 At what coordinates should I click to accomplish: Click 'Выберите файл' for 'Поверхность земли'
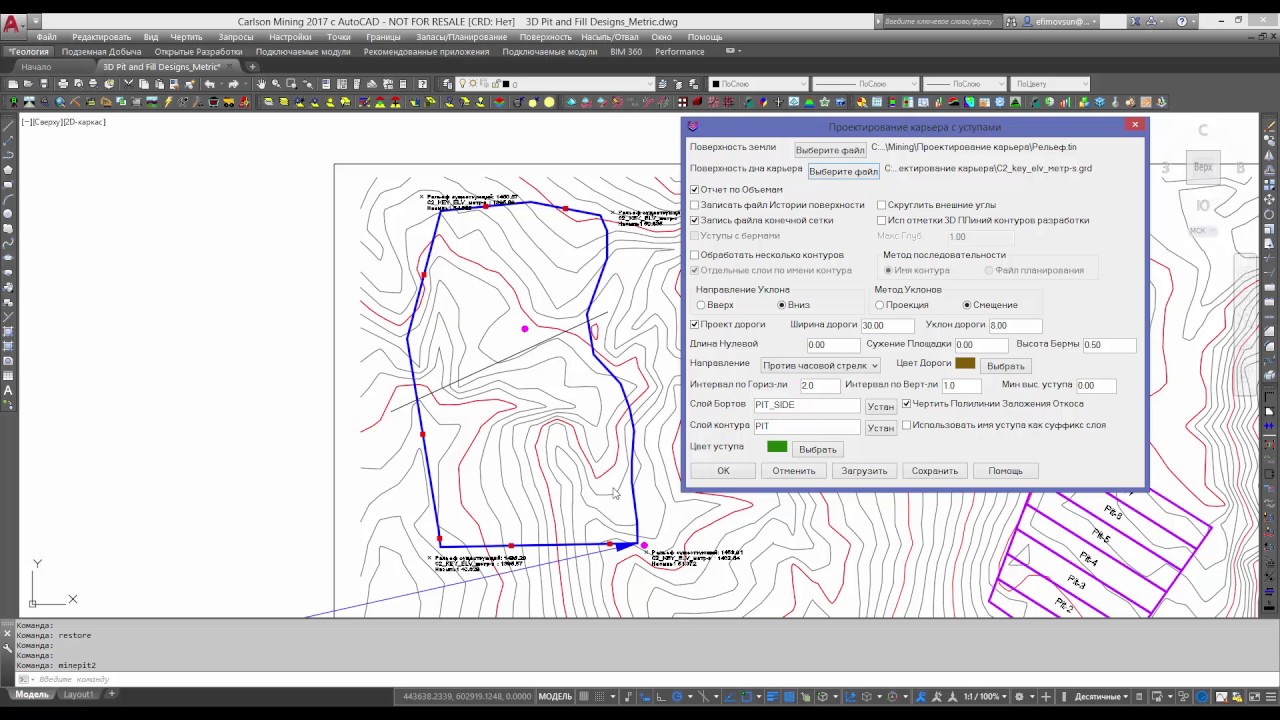tap(830, 150)
